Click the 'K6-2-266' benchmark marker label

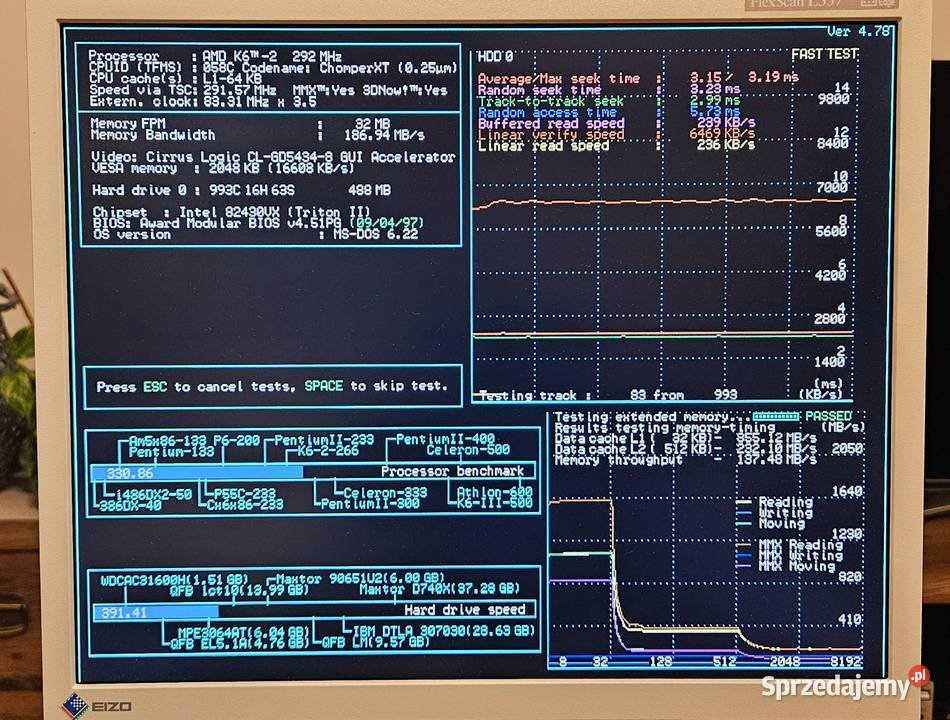(x=328, y=452)
